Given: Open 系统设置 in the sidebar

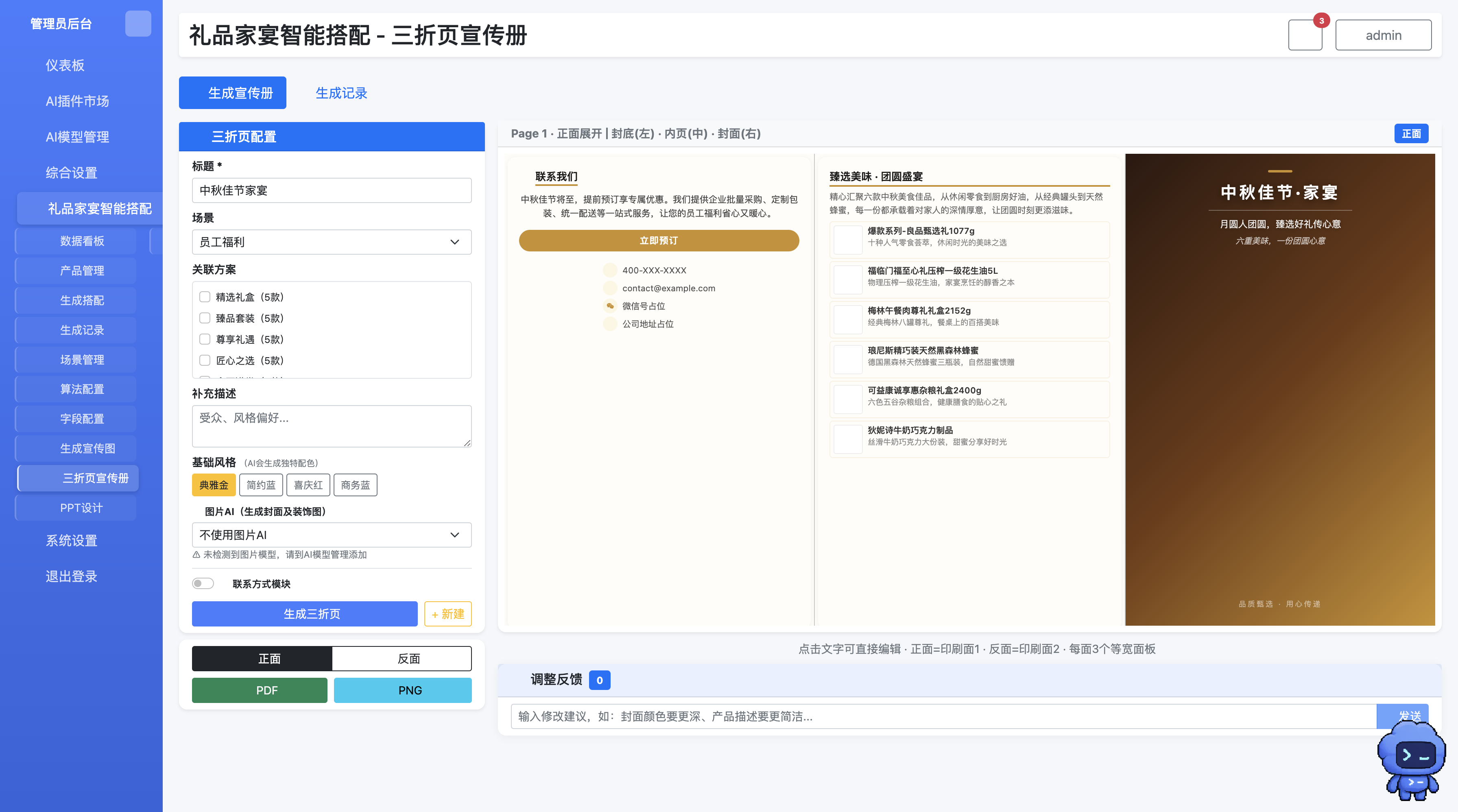Looking at the screenshot, I should coord(71,541).
